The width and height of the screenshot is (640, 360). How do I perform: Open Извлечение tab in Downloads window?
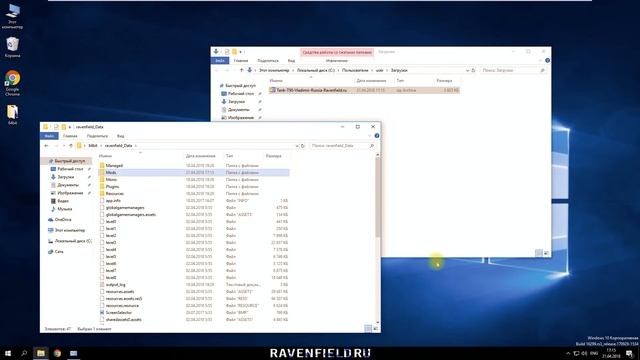[x=337, y=60]
